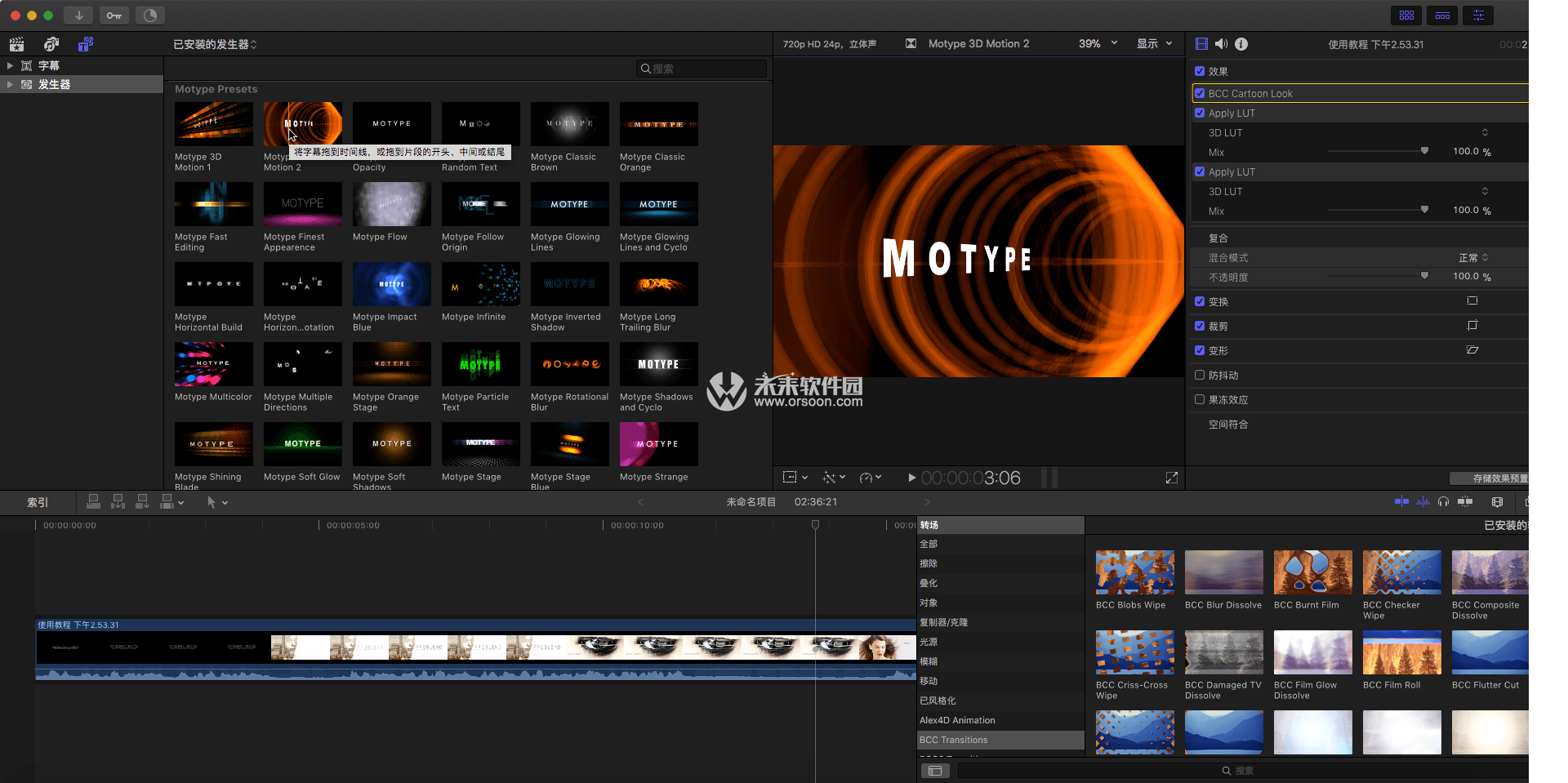Click crop on-screen control icon for 裁剪
The image size is (1568, 783).
1472,326
